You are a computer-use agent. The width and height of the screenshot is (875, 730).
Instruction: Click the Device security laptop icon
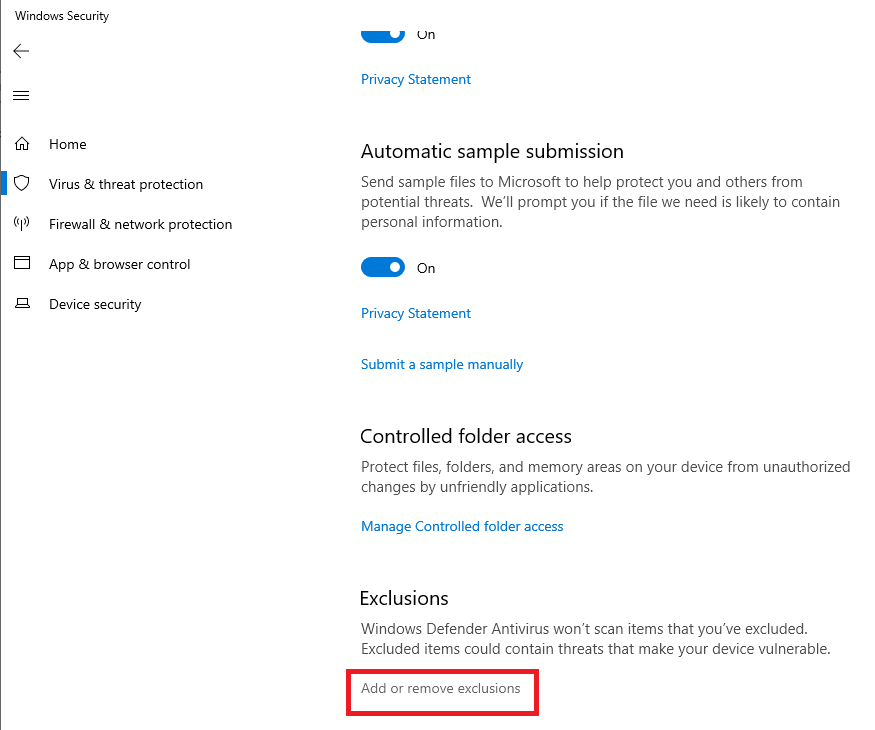[21, 304]
